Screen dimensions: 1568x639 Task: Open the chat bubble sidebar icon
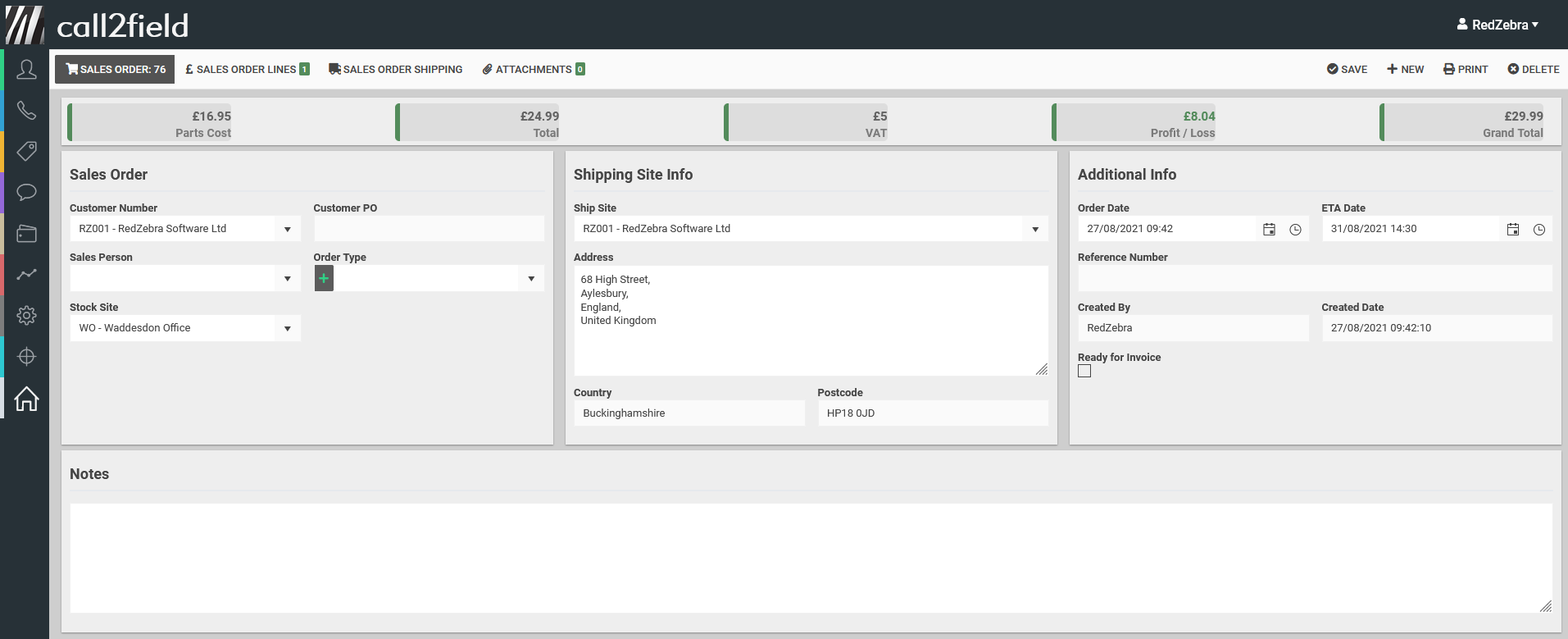pos(26,193)
